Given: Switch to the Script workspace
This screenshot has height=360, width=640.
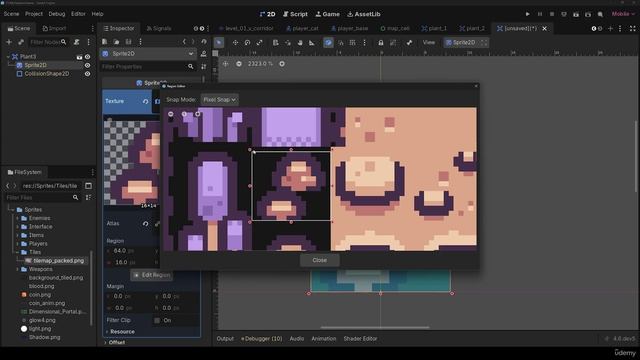Looking at the screenshot, I should coord(295,14).
